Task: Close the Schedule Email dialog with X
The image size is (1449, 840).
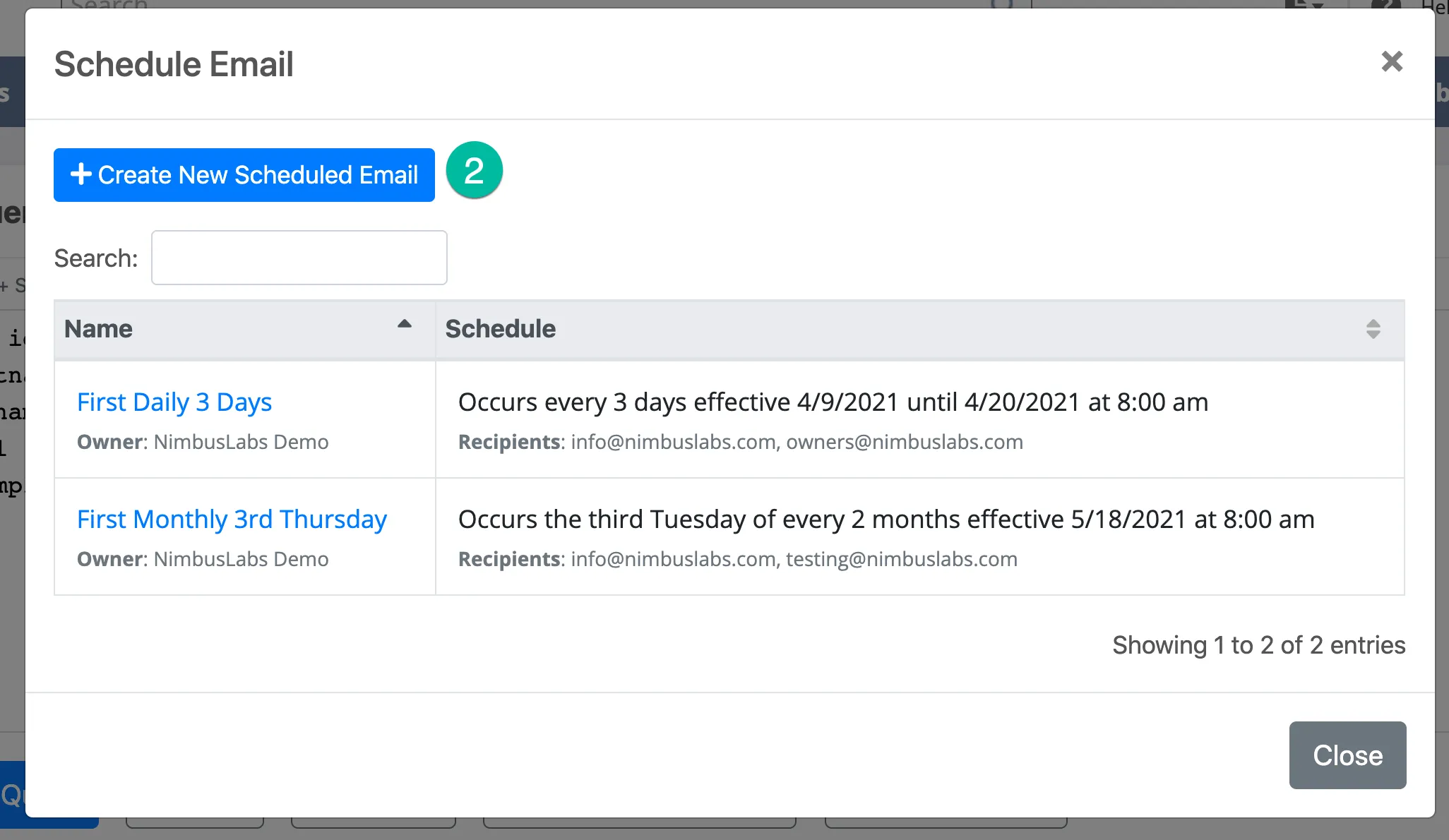Action: pyautogui.click(x=1392, y=62)
